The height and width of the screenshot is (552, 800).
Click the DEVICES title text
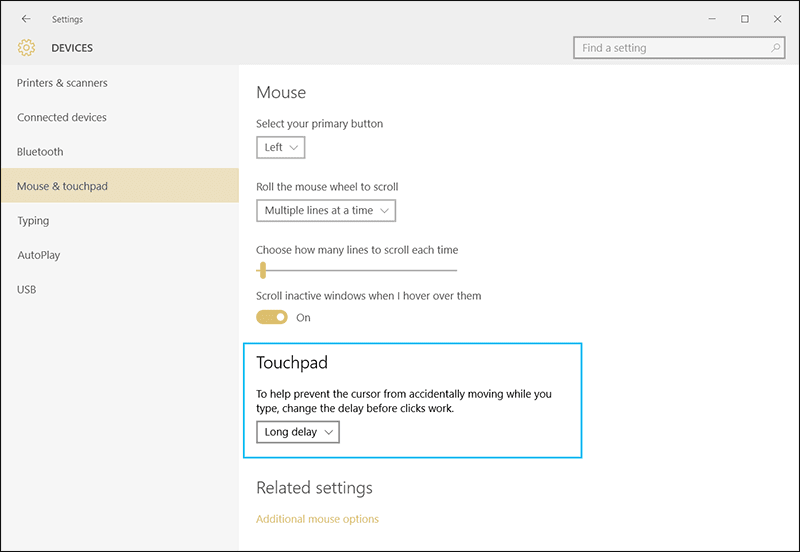coord(72,48)
